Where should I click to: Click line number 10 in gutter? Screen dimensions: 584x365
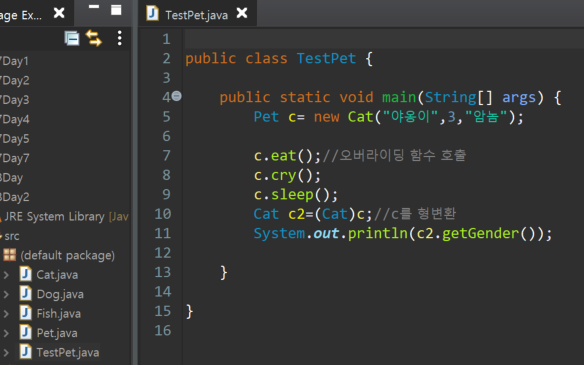[x=163, y=214]
